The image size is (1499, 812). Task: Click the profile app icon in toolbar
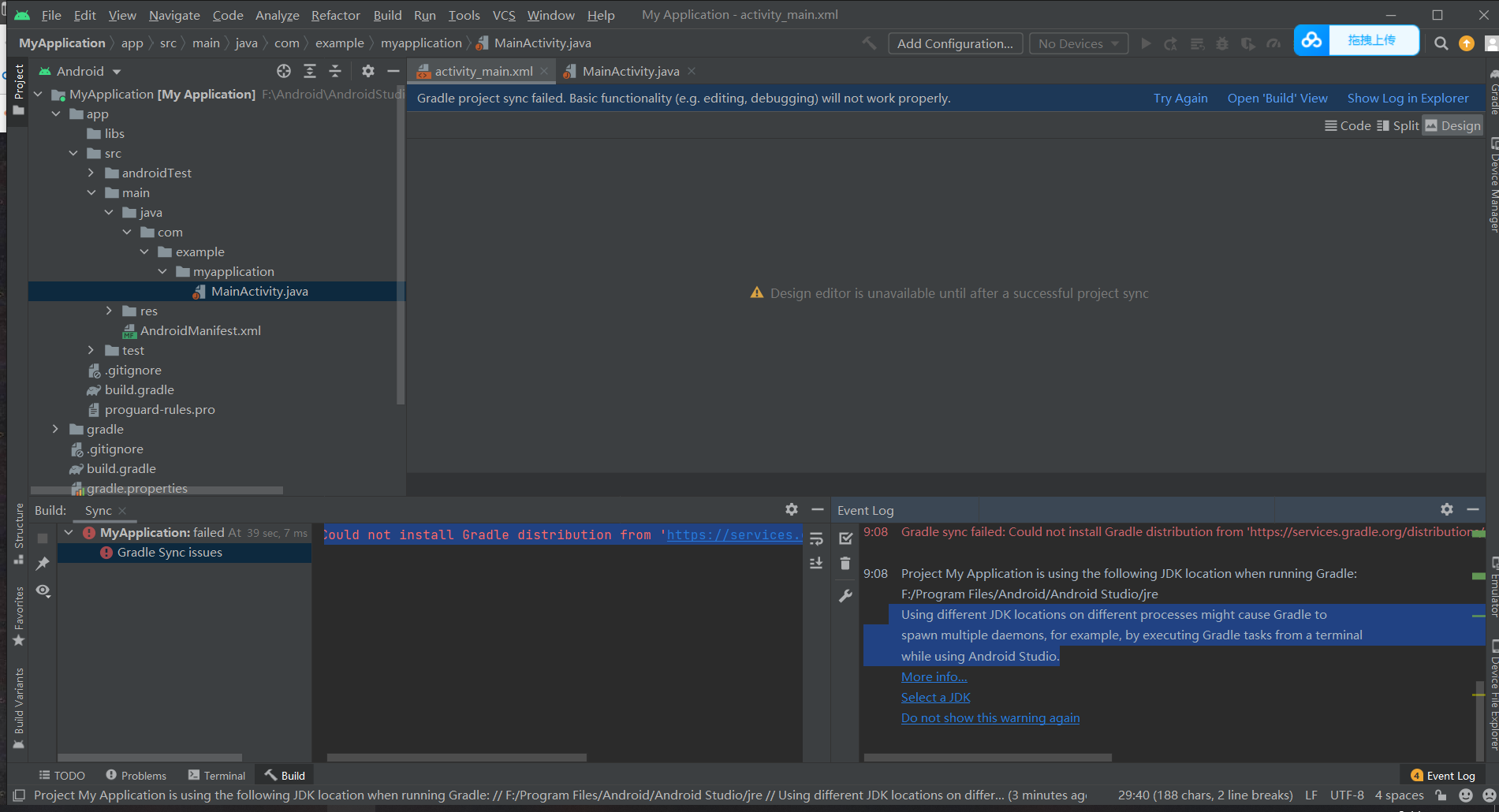coord(1273,43)
